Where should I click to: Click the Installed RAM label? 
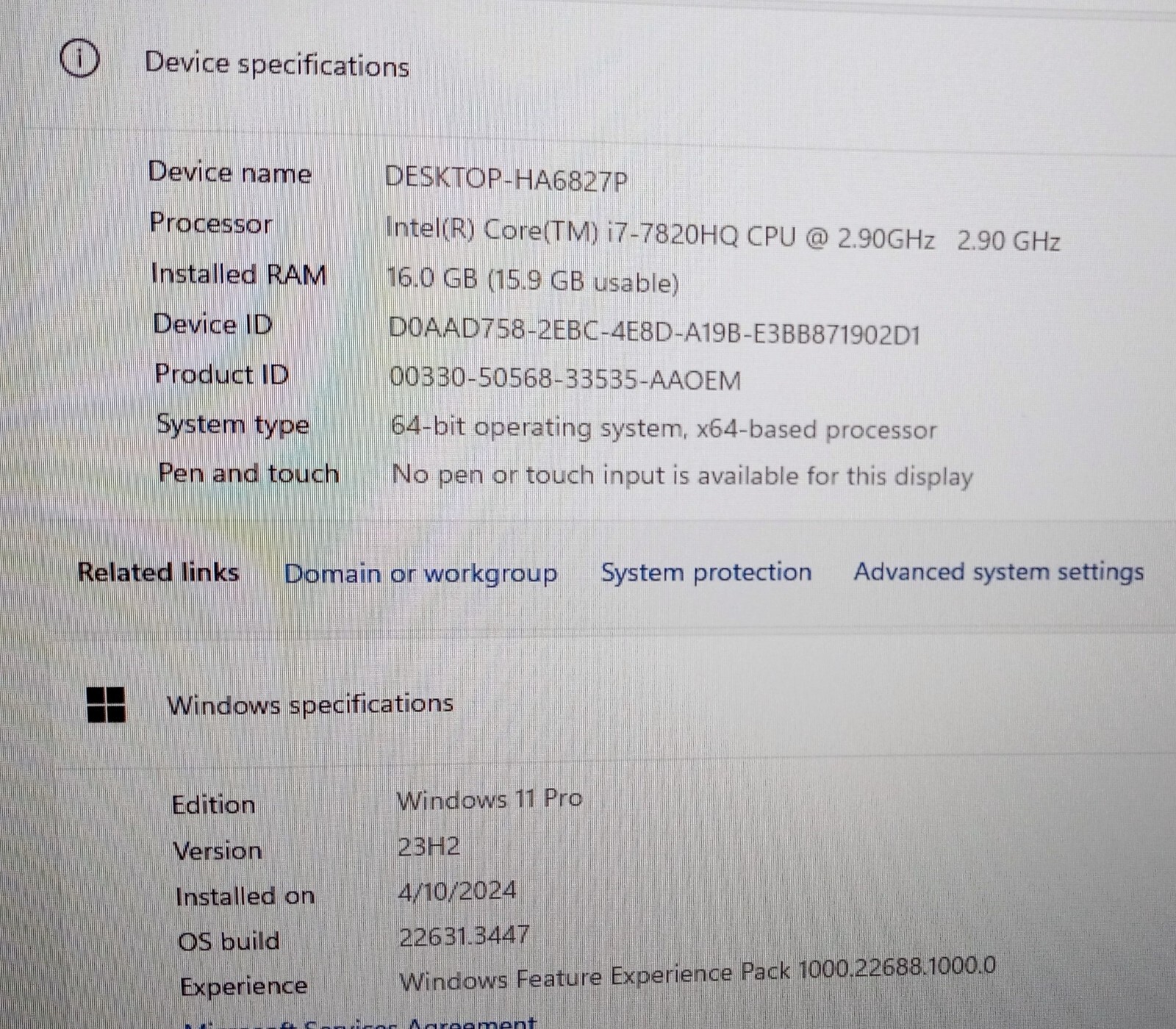tap(239, 273)
